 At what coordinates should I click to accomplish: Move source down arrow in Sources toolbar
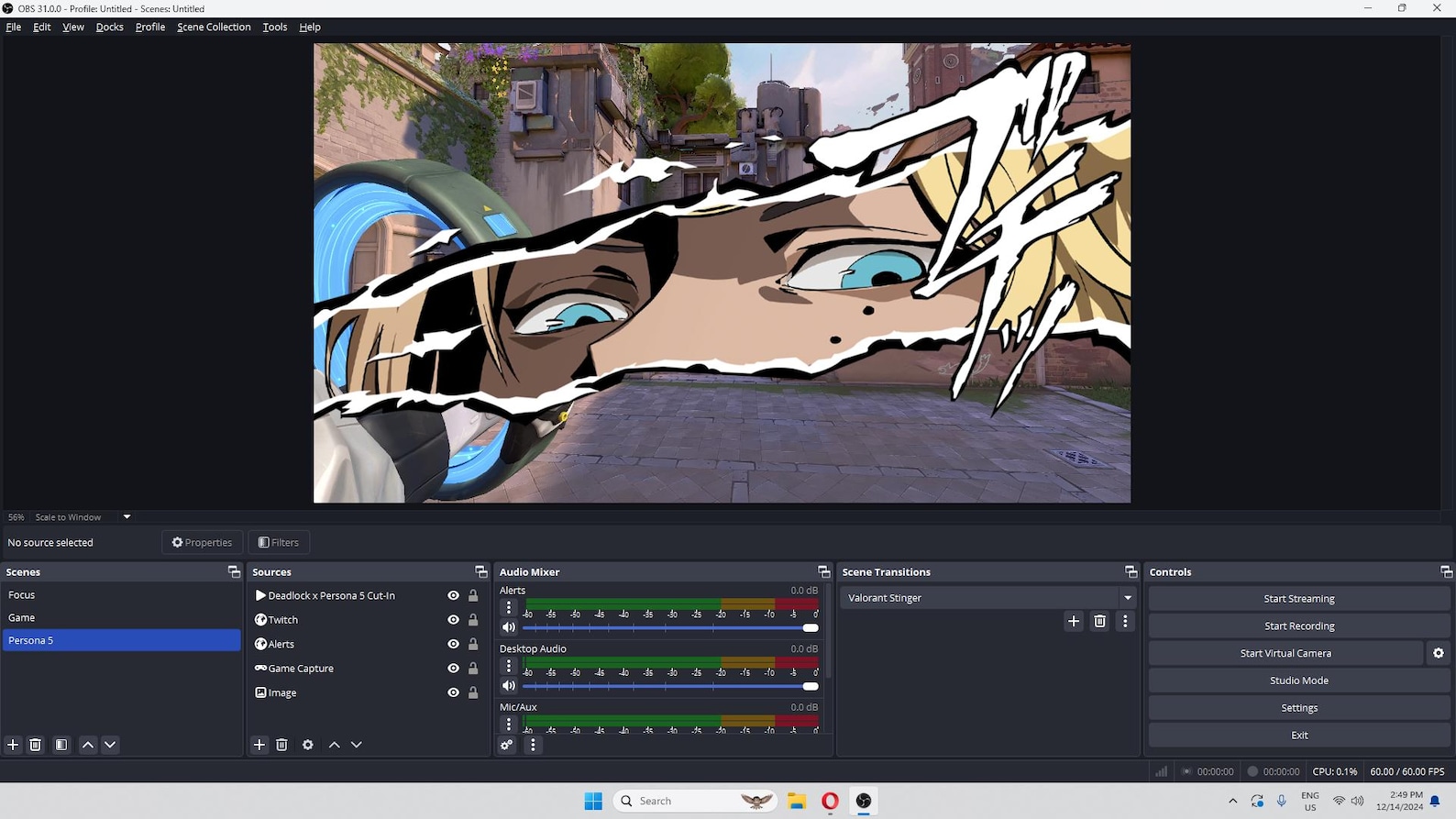pyautogui.click(x=357, y=745)
